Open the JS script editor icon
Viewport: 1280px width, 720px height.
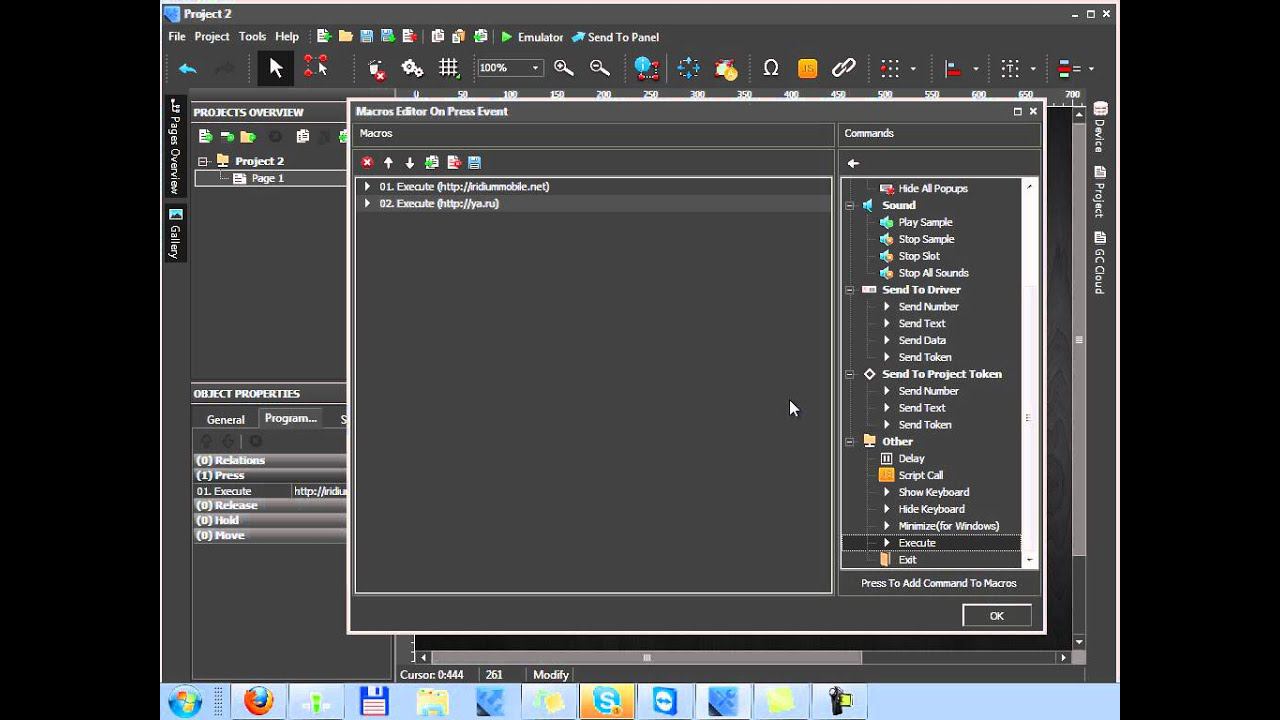807,68
